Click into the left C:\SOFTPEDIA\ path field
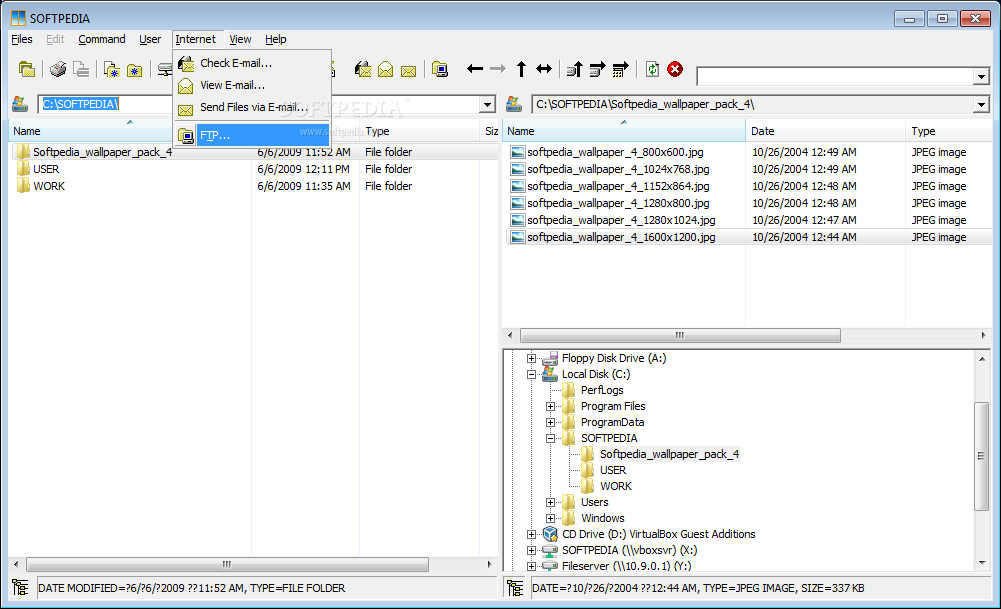This screenshot has height=609, width=1001. 259,104
